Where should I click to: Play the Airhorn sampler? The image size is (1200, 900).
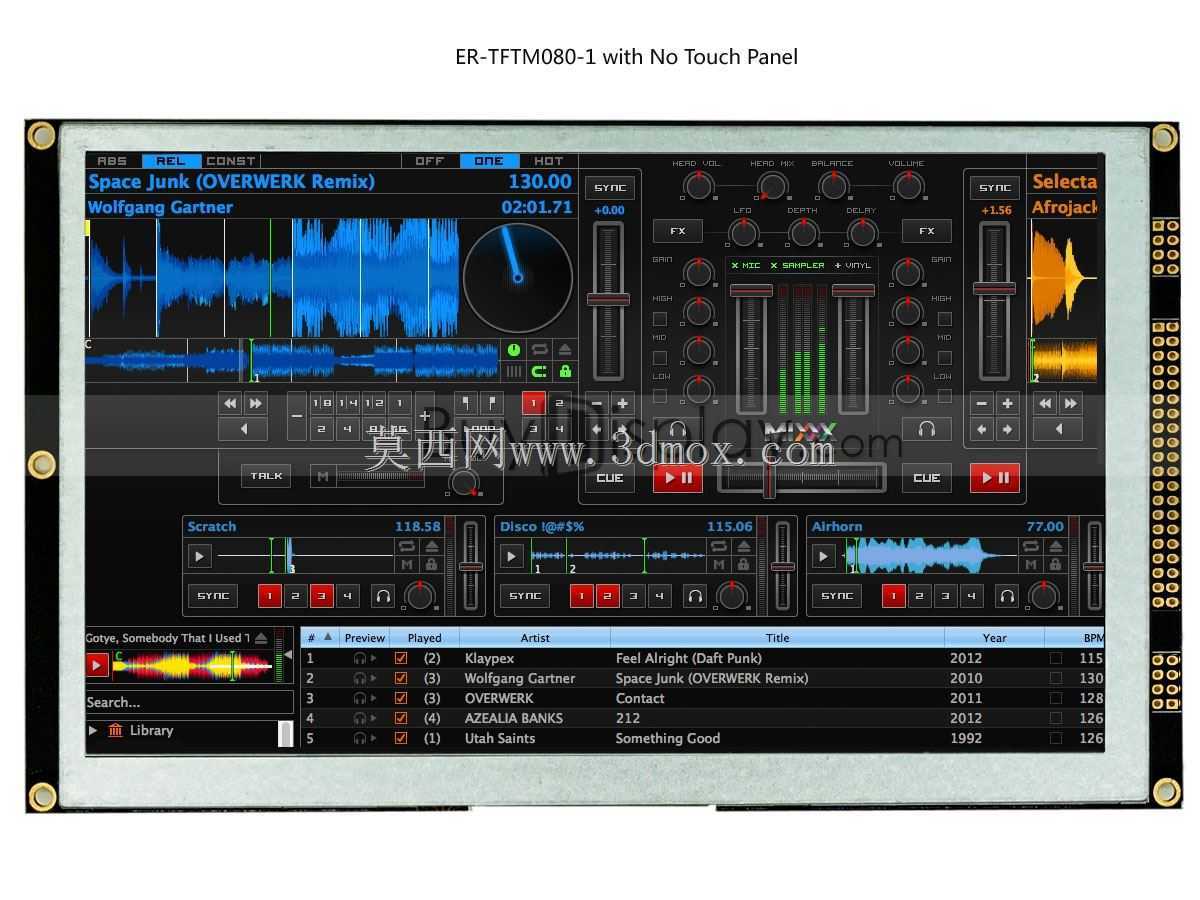click(x=824, y=556)
